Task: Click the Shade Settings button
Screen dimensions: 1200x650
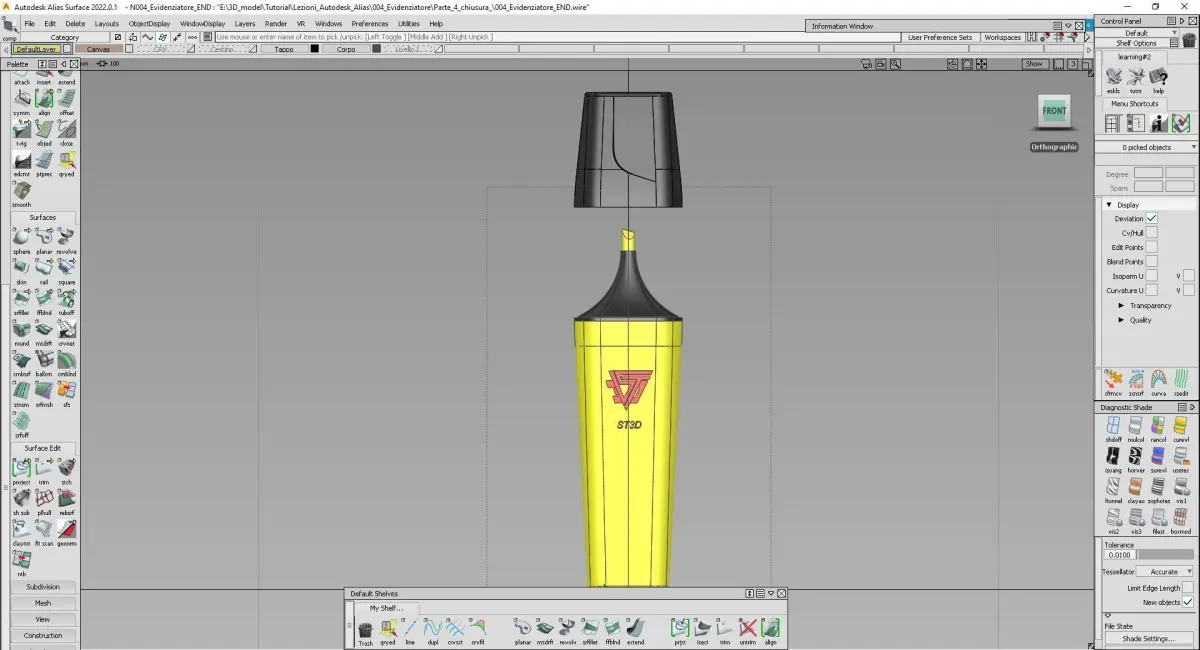Action: coord(1147,638)
